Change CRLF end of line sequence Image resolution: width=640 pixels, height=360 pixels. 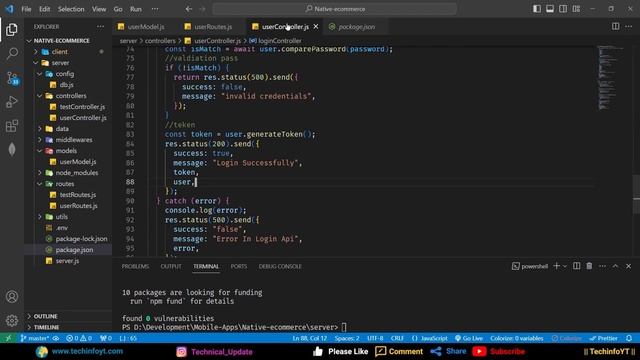tap(397, 338)
